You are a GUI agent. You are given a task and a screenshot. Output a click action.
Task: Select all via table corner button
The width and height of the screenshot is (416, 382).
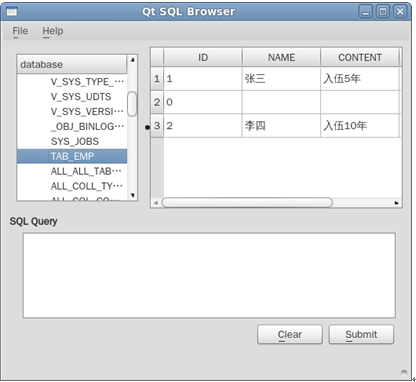(x=157, y=57)
